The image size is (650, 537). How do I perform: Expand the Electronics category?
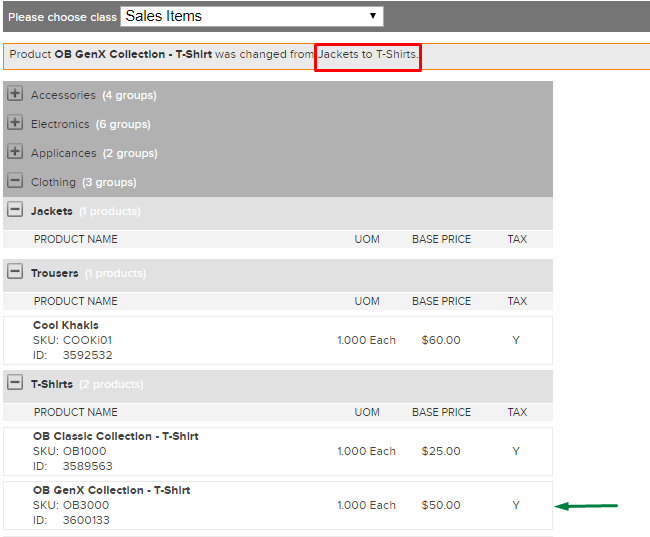click(15, 123)
